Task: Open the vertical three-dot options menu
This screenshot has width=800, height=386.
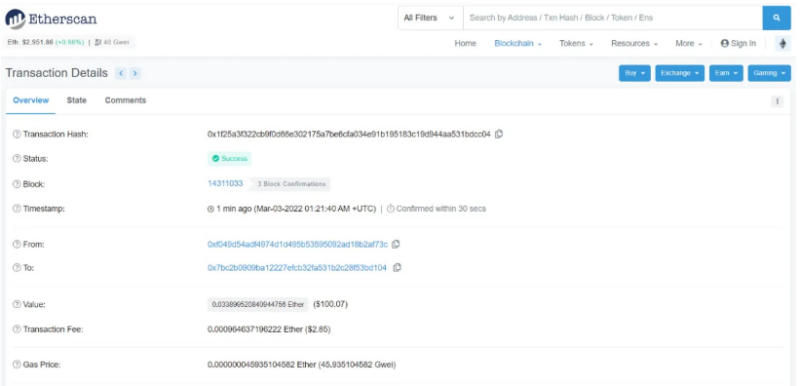Action: click(x=777, y=101)
